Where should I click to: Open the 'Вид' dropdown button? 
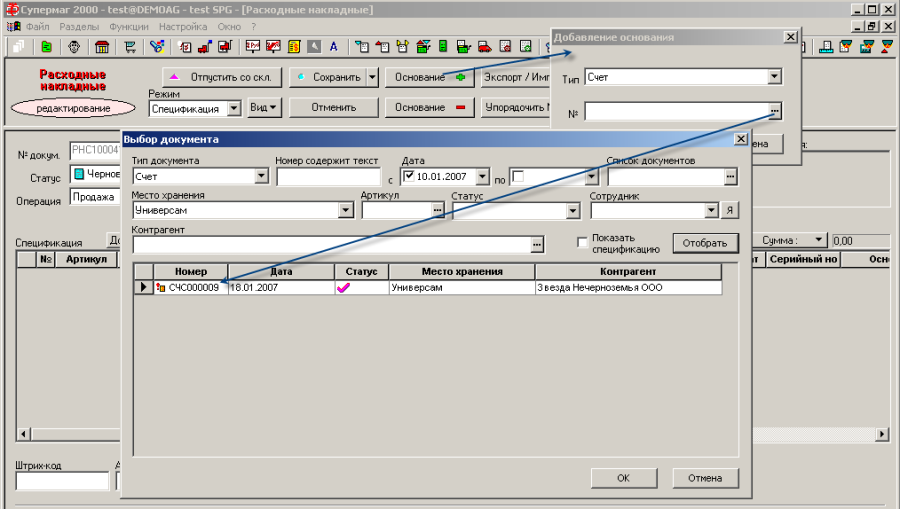click(x=264, y=107)
